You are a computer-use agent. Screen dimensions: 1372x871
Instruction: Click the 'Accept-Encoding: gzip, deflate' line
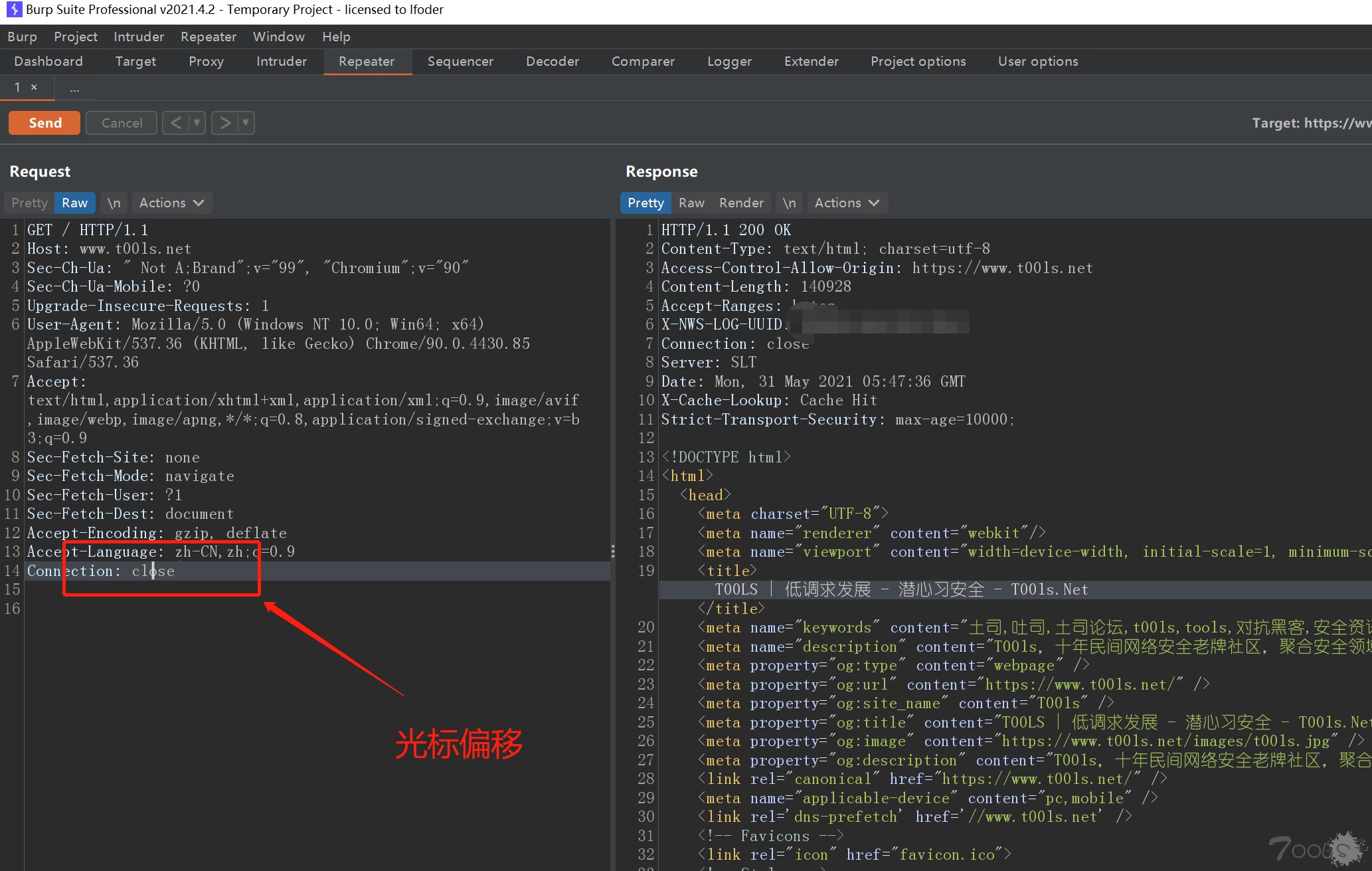[x=157, y=533]
